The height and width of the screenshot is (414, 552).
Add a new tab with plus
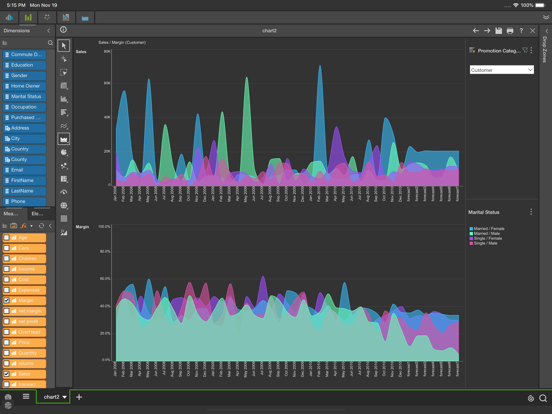coord(79,397)
